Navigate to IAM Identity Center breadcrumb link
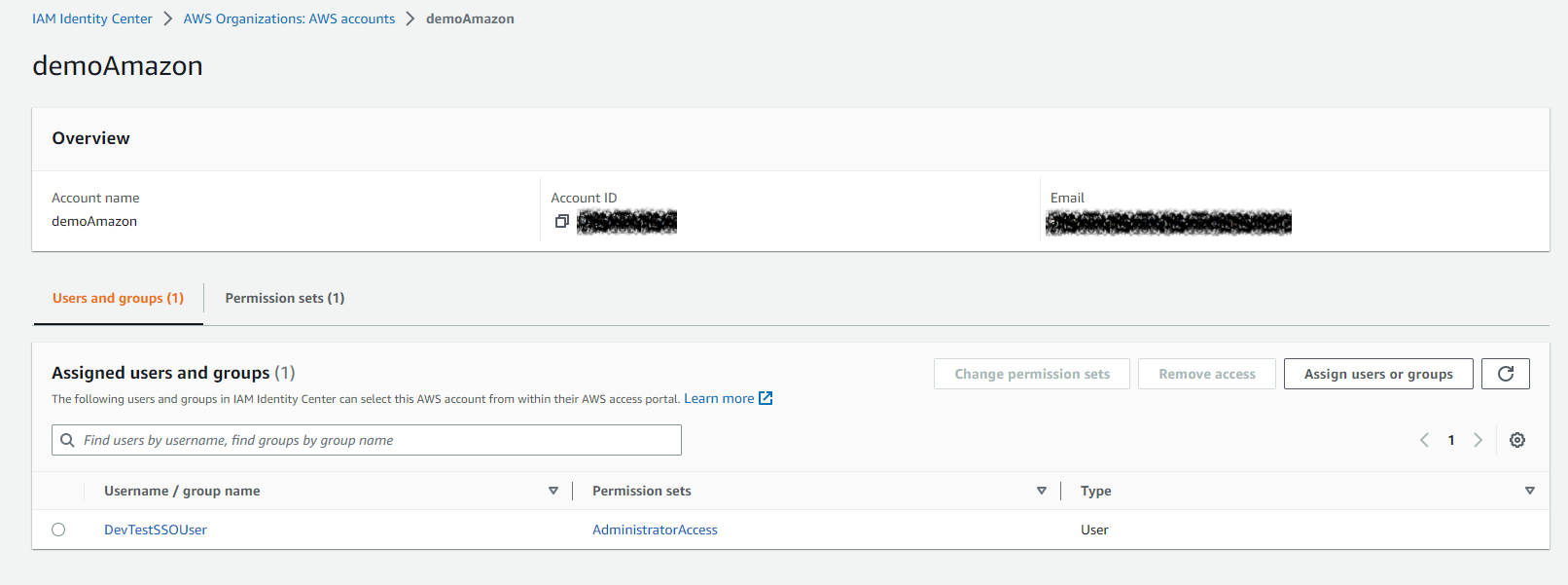The image size is (1568, 585). click(x=92, y=18)
